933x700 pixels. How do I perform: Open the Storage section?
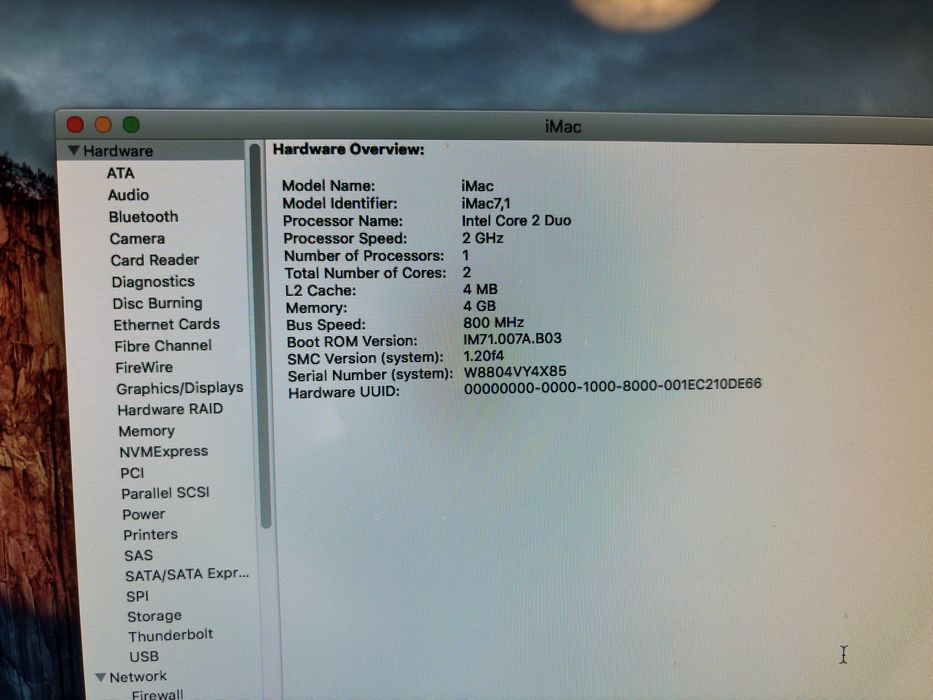pos(154,617)
